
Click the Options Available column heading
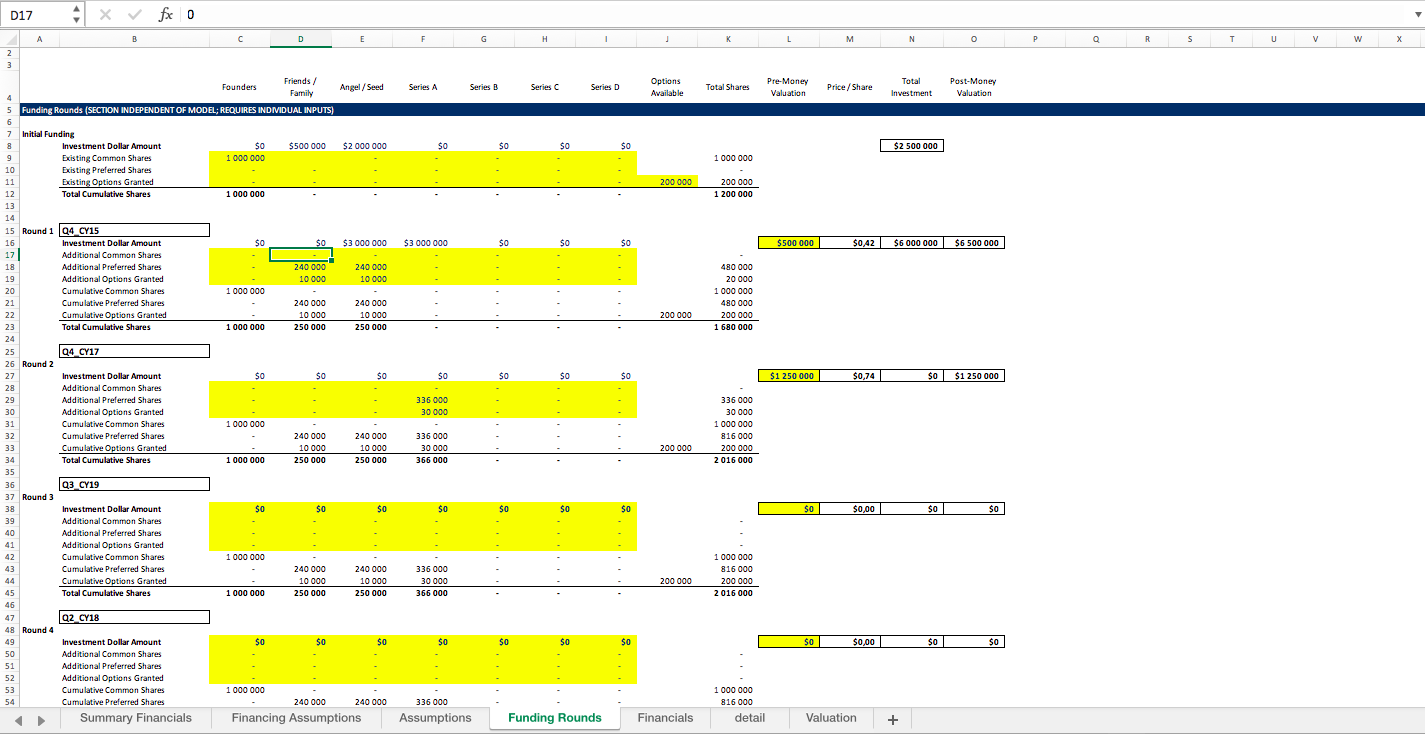click(x=667, y=87)
